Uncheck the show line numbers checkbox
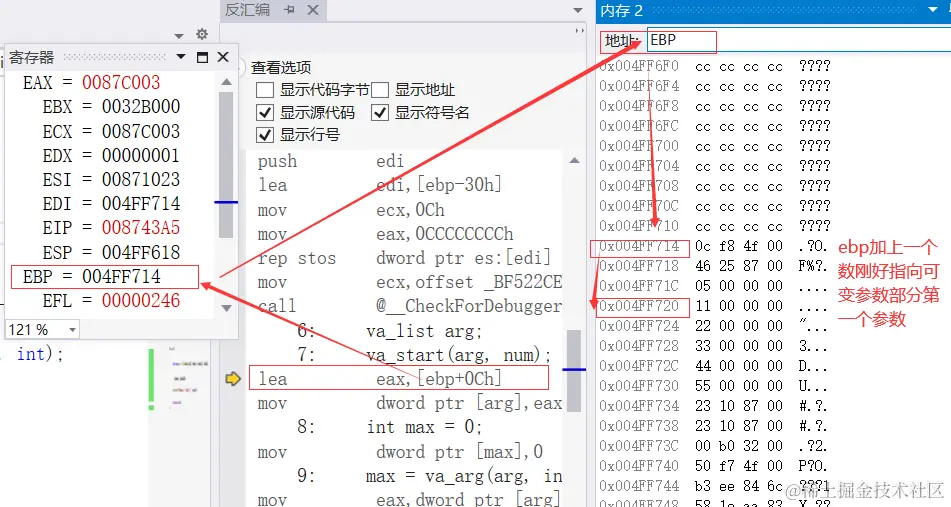 (x=265, y=135)
